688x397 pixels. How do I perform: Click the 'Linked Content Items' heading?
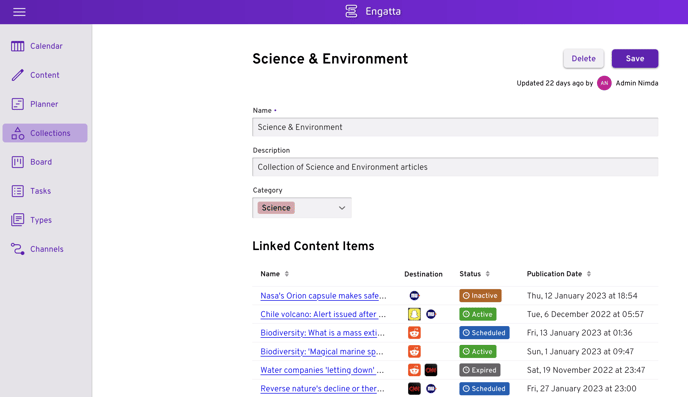click(x=313, y=246)
